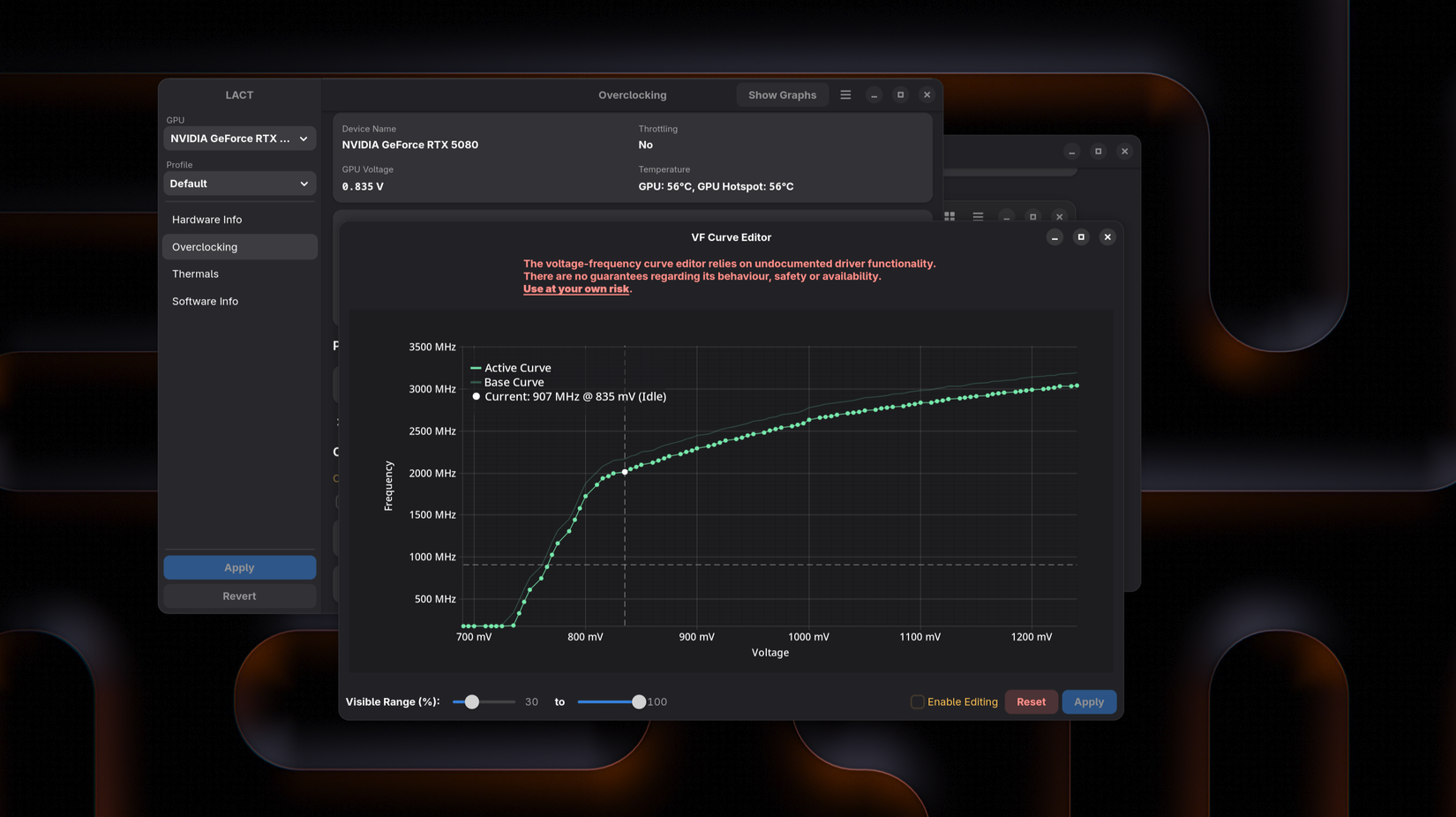Select Overclocking in the sidebar
Image resolution: width=1456 pixels, height=817 pixels.
pyautogui.click(x=239, y=247)
